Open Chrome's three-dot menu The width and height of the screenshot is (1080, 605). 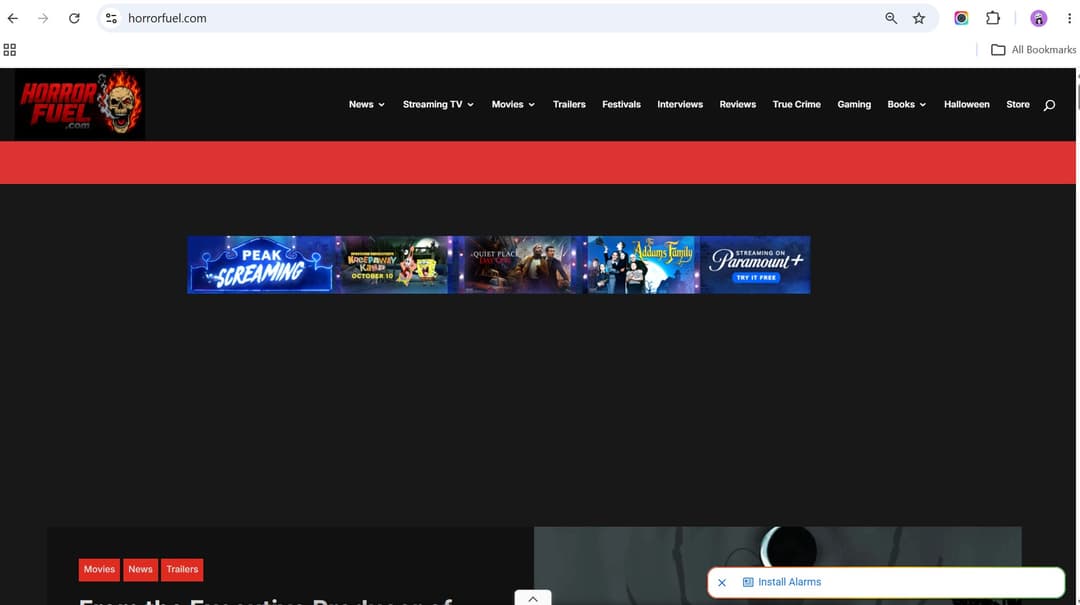pyautogui.click(x=1069, y=19)
